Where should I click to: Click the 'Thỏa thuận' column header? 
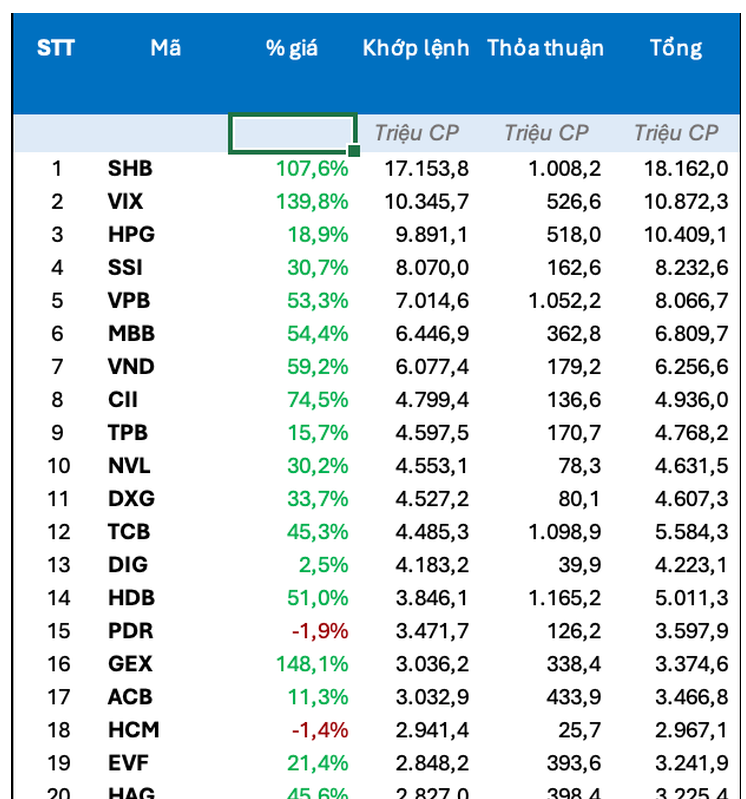tap(546, 48)
